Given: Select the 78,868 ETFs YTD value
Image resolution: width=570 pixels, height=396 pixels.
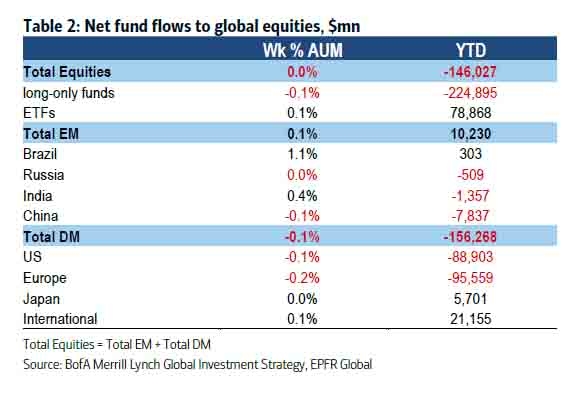Looking at the screenshot, I should [x=471, y=113].
